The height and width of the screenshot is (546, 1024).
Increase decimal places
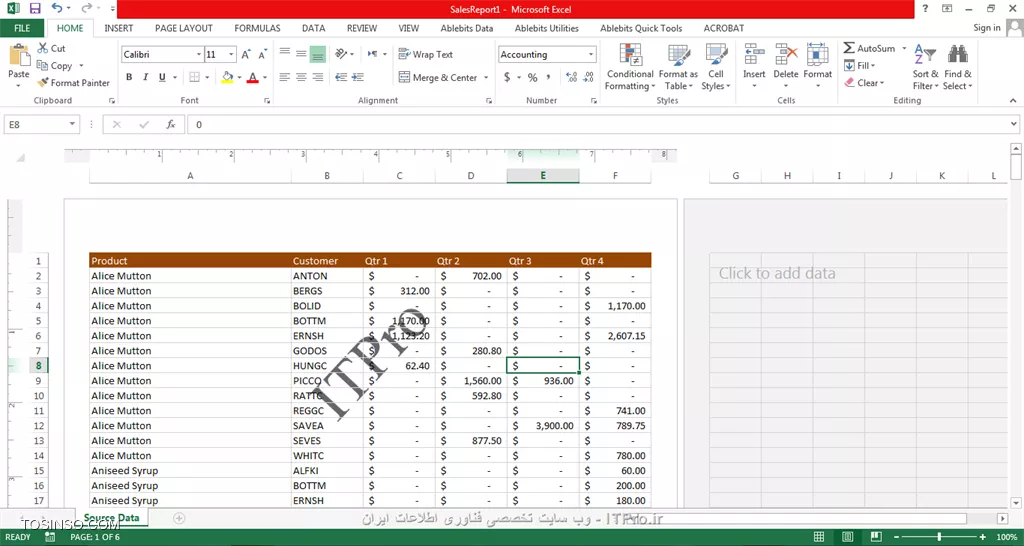[x=571, y=78]
